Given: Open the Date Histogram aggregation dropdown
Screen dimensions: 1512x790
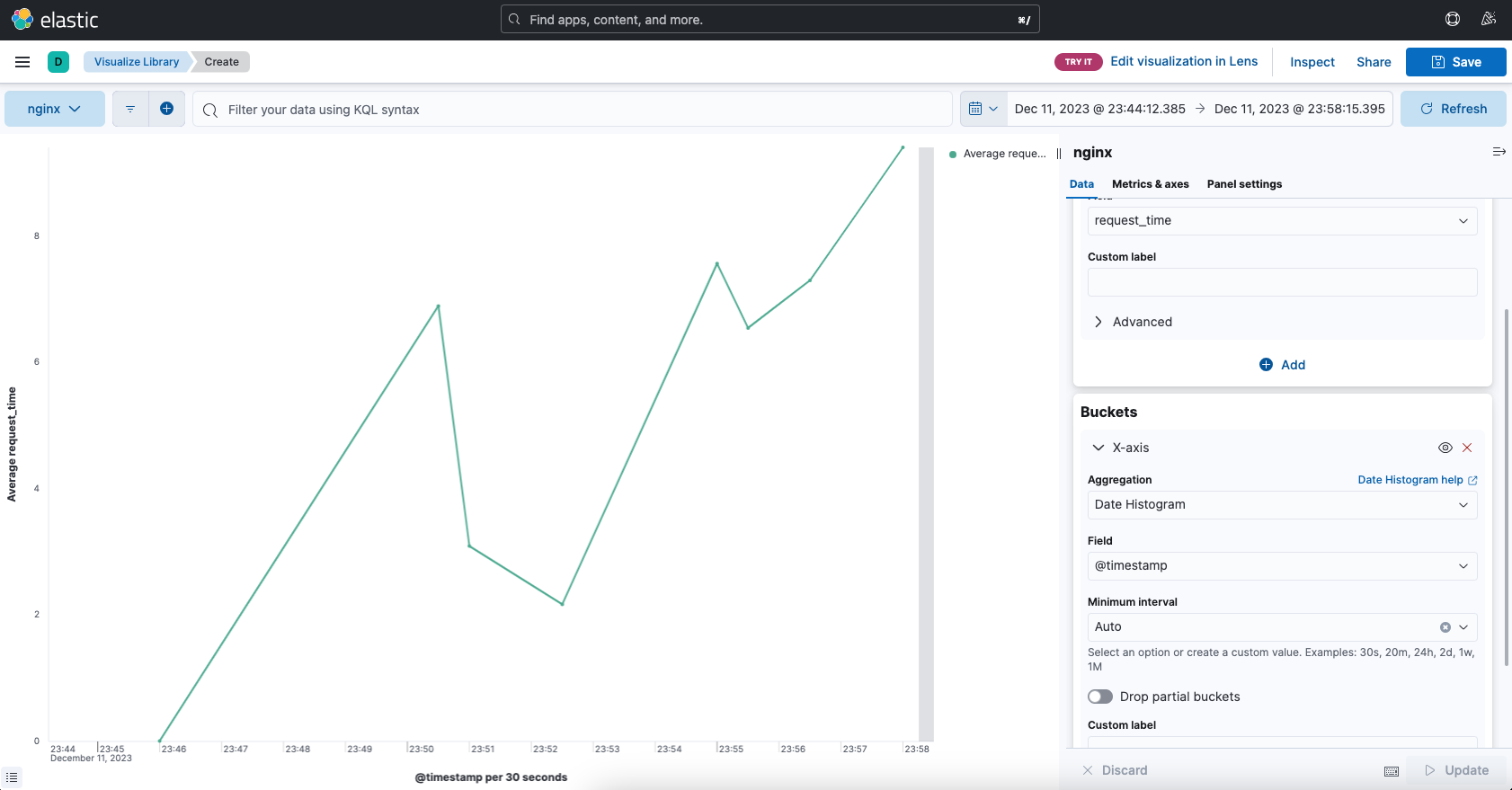Looking at the screenshot, I should point(1283,505).
